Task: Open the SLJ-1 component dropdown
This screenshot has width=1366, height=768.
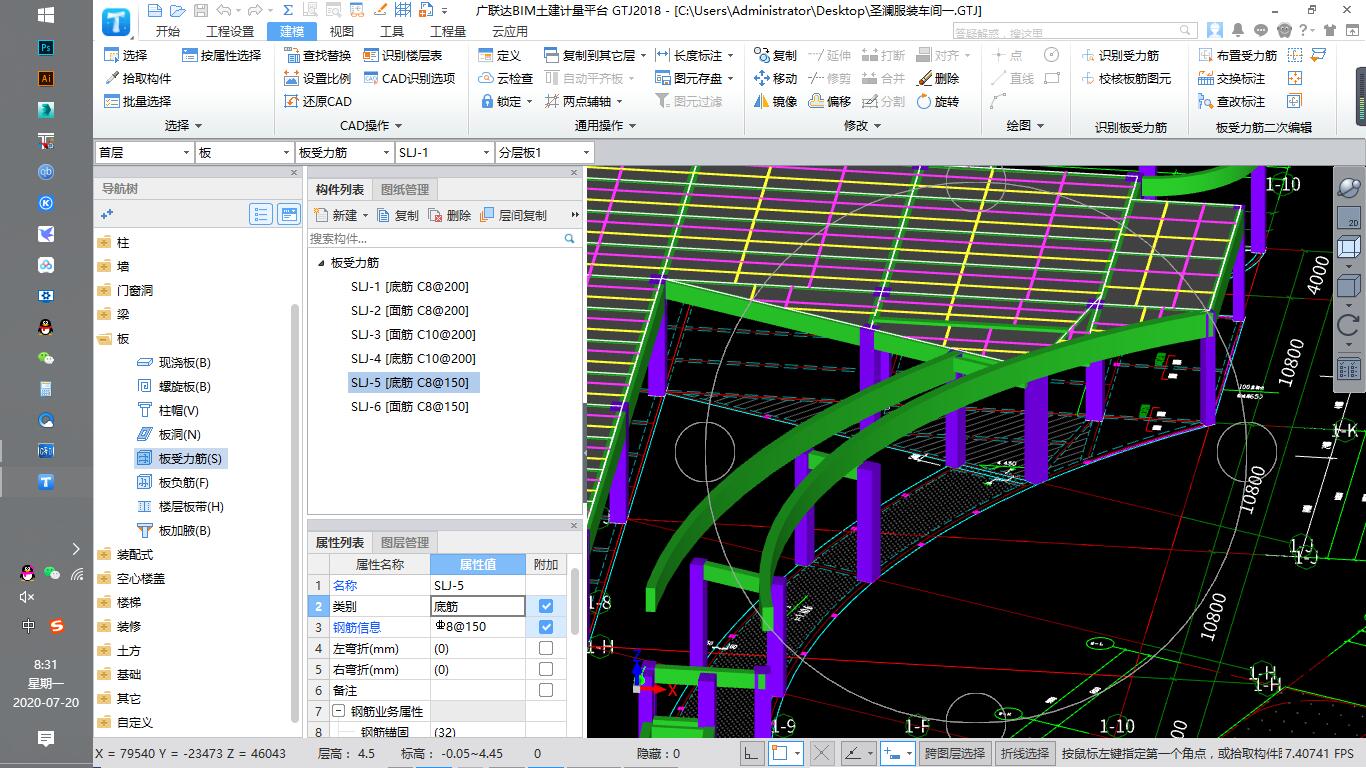Action: [x=443, y=152]
